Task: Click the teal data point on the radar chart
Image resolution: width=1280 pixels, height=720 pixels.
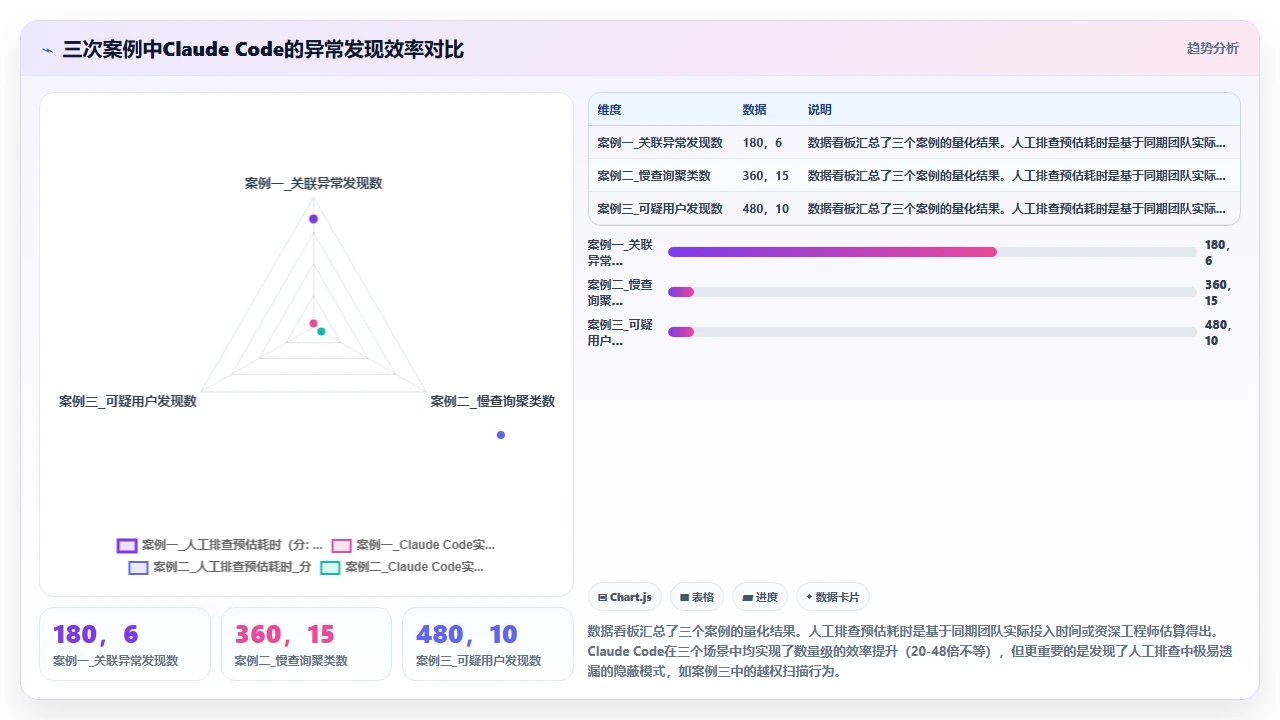Action: [321, 331]
